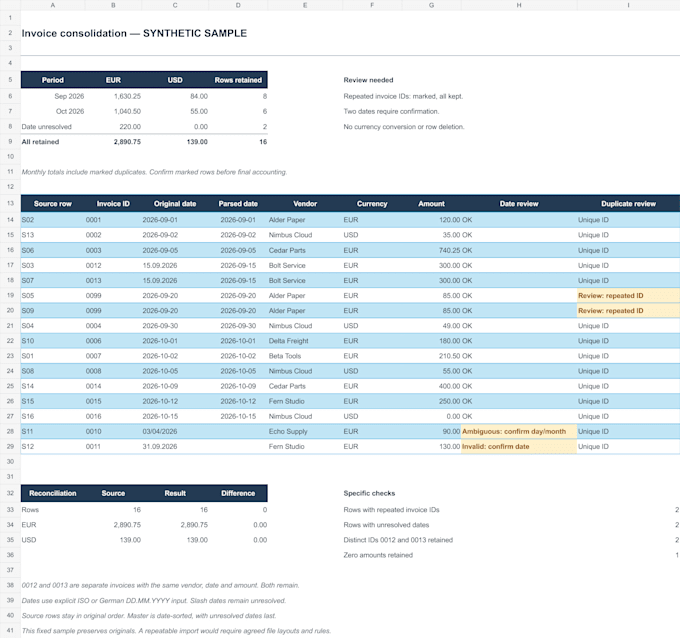Click the 'Reconciliation' header cell

tap(53, 493)
